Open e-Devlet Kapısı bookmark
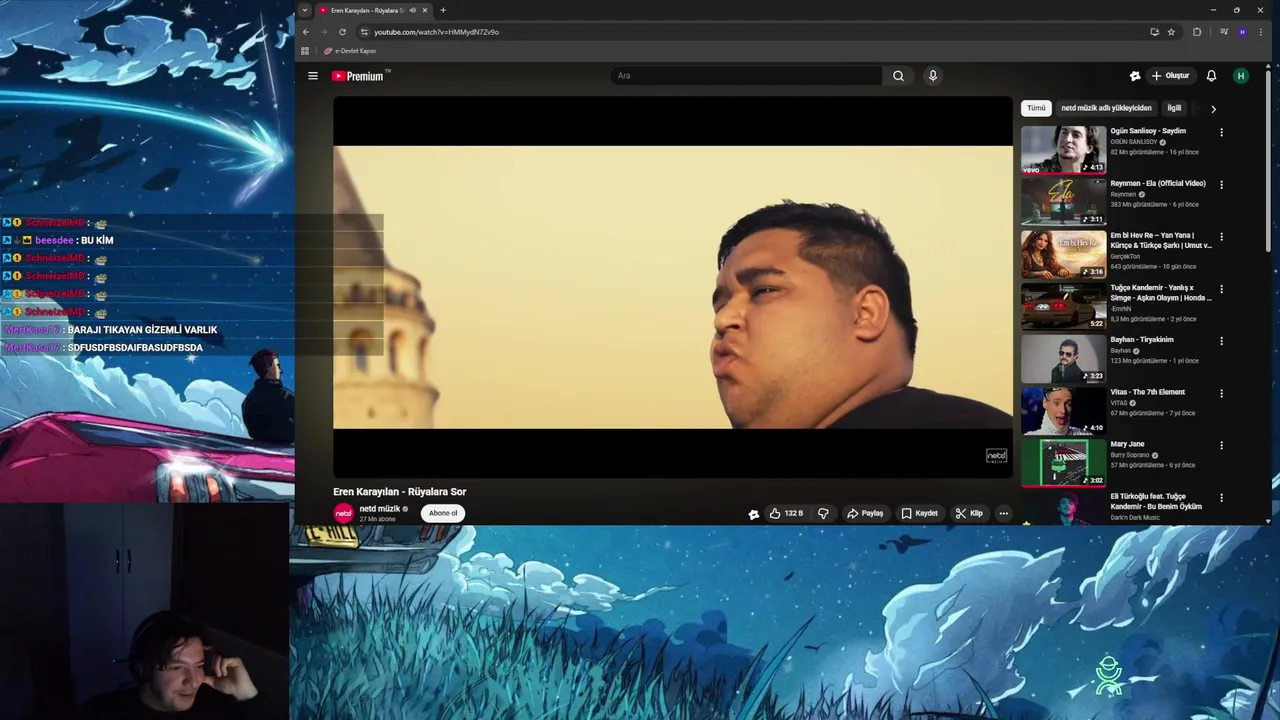This screenshot has height=720, width=1280. tap(350, 51)
